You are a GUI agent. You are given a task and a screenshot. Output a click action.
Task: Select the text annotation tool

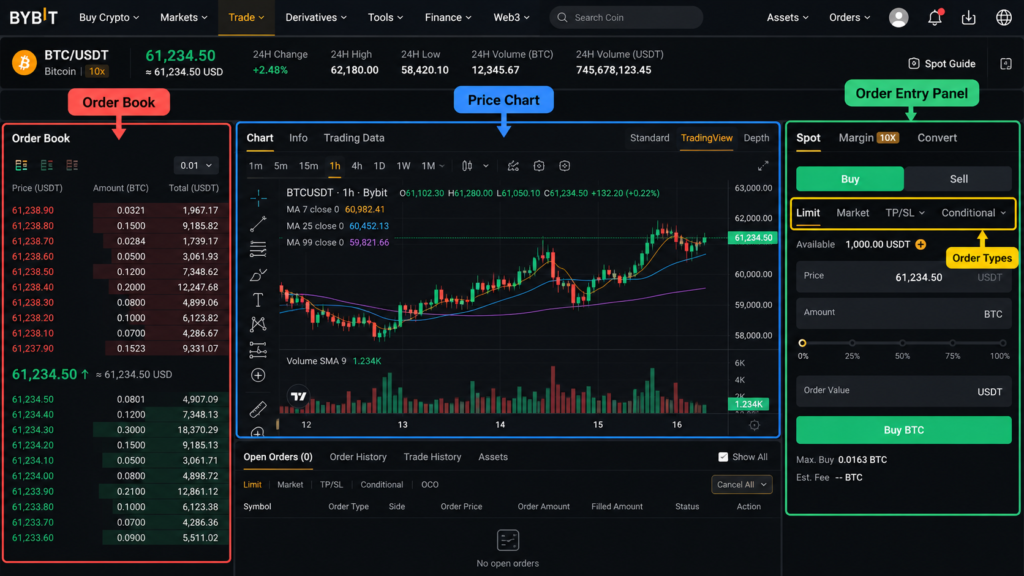pos(258,300)
